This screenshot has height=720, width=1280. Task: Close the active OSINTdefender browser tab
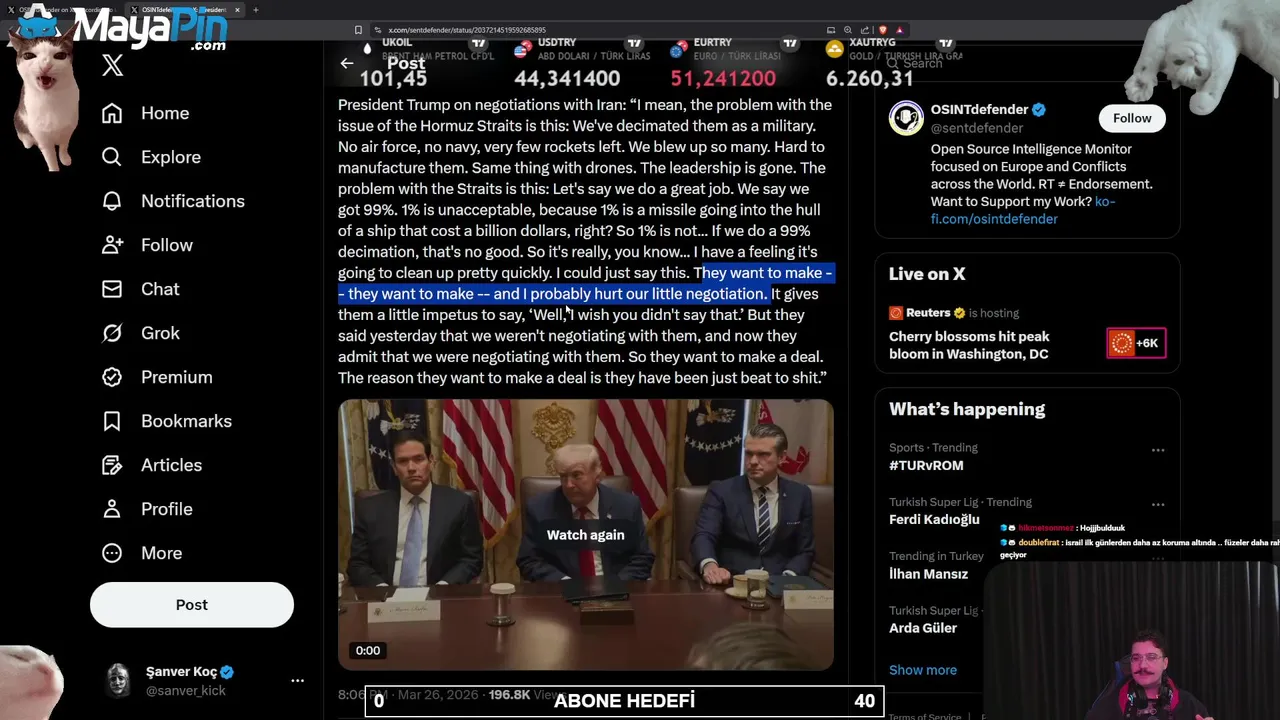coord(237,10)
